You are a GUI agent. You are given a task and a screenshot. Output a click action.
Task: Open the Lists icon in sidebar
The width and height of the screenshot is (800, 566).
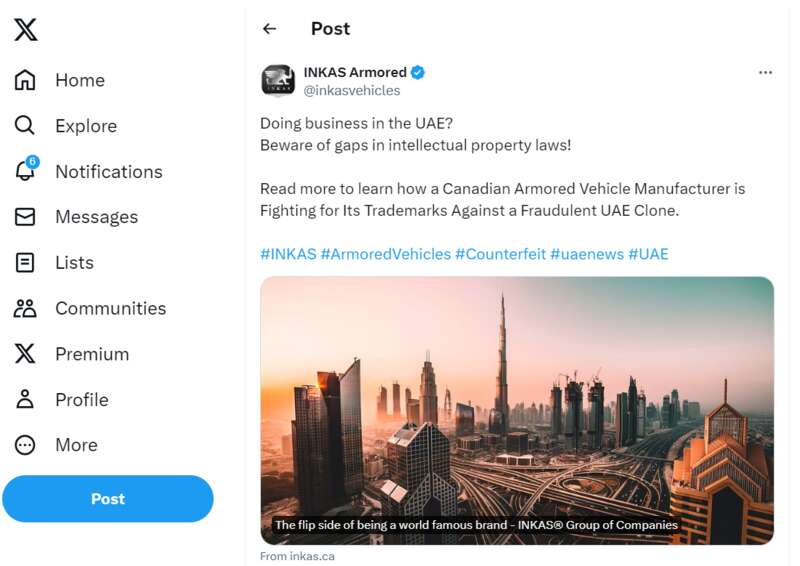[25, 263]
